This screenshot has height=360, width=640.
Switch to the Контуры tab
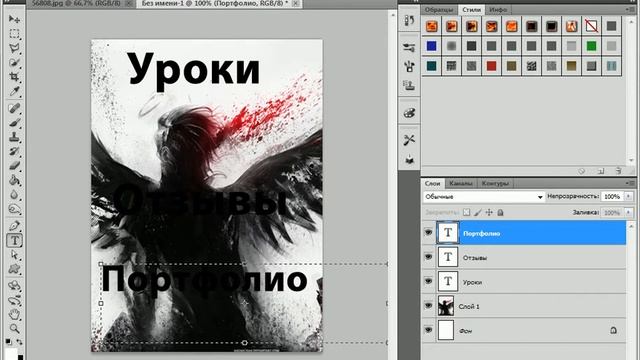(x=495, y=183)
